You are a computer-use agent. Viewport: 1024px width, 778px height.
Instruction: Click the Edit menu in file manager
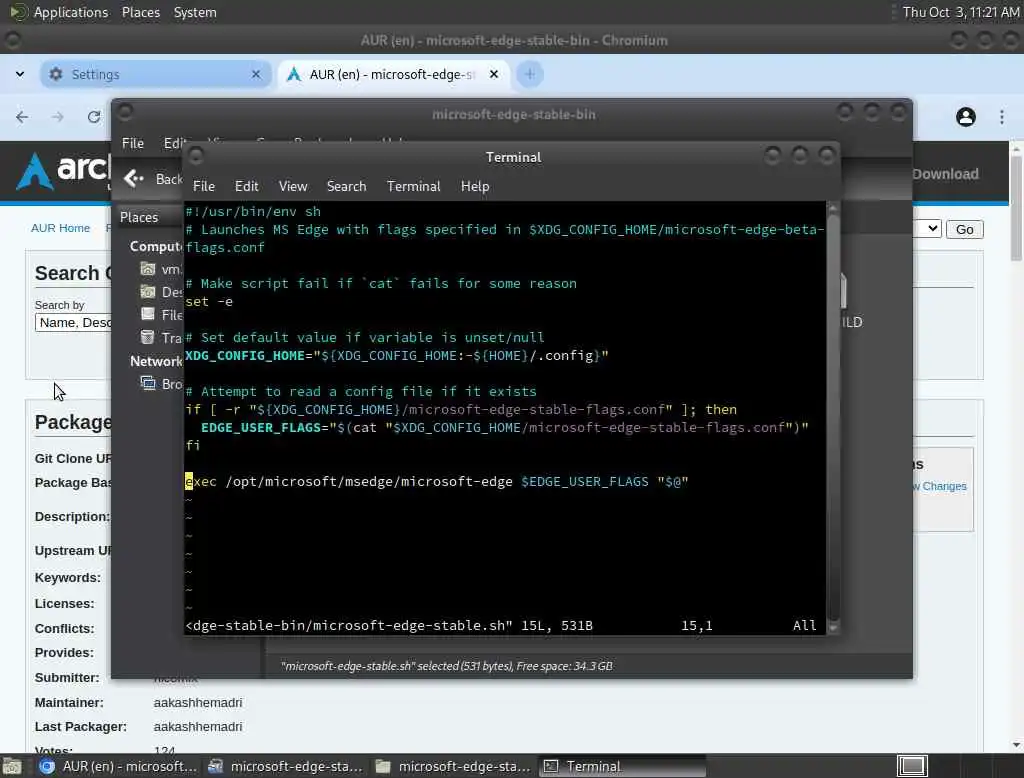coord(174,143)
